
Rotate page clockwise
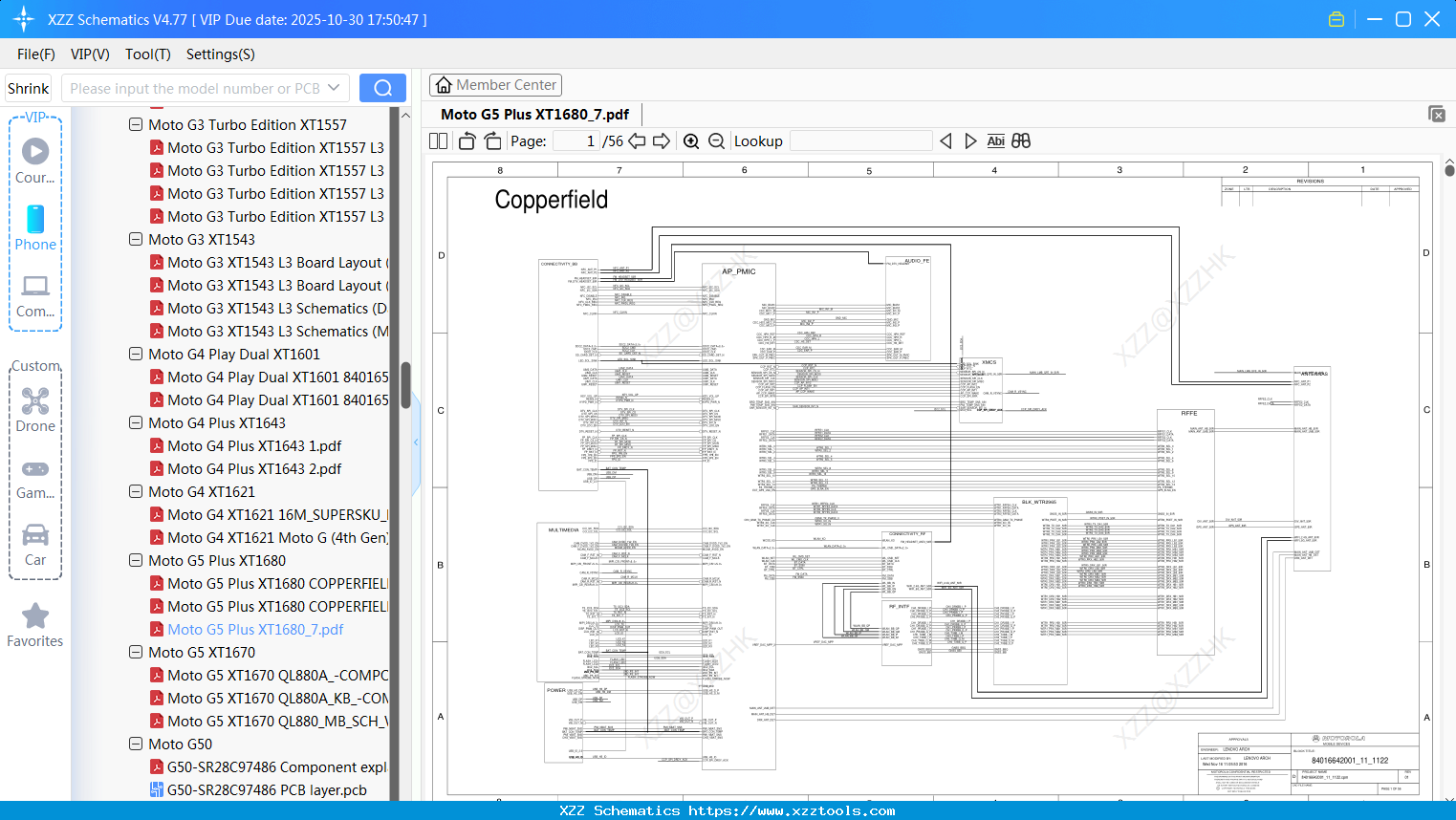[x=492, y=141]
